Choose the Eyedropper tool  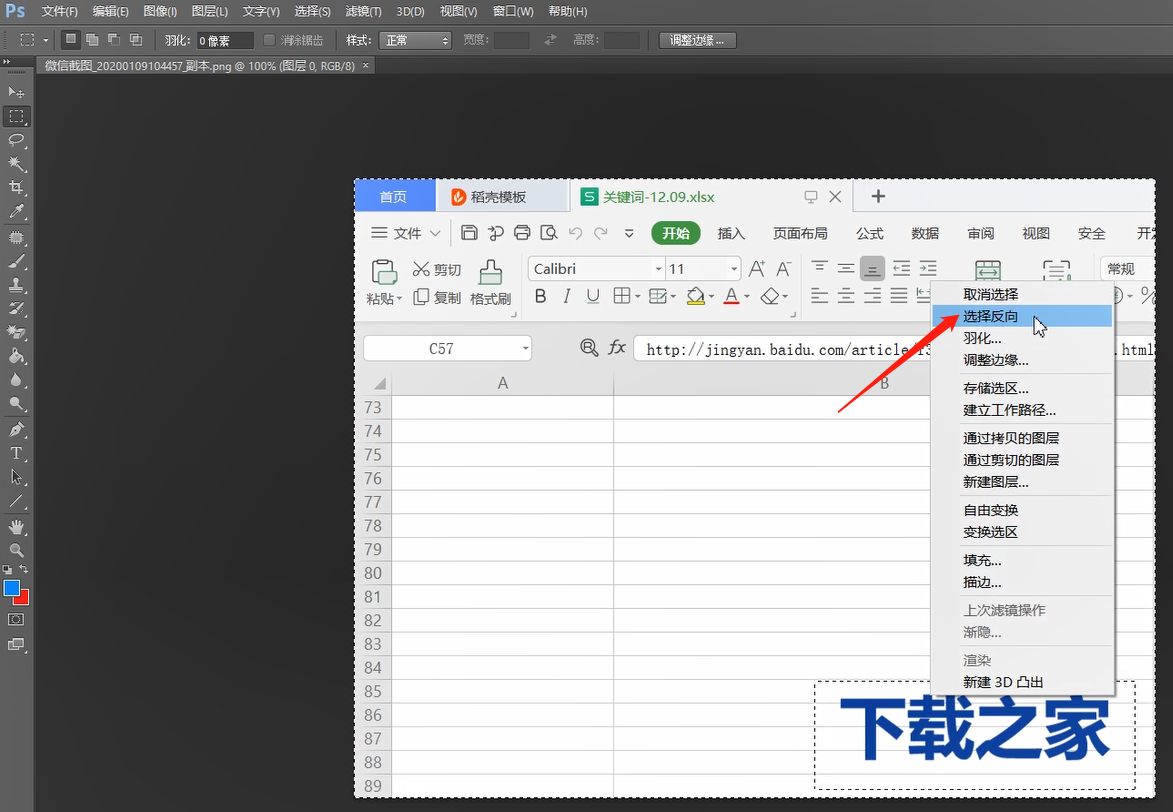(16, 212)
